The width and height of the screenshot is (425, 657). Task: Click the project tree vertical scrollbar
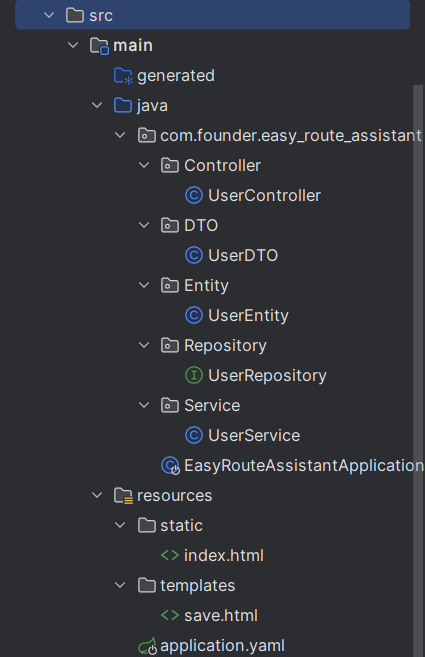tap(418, 371)
